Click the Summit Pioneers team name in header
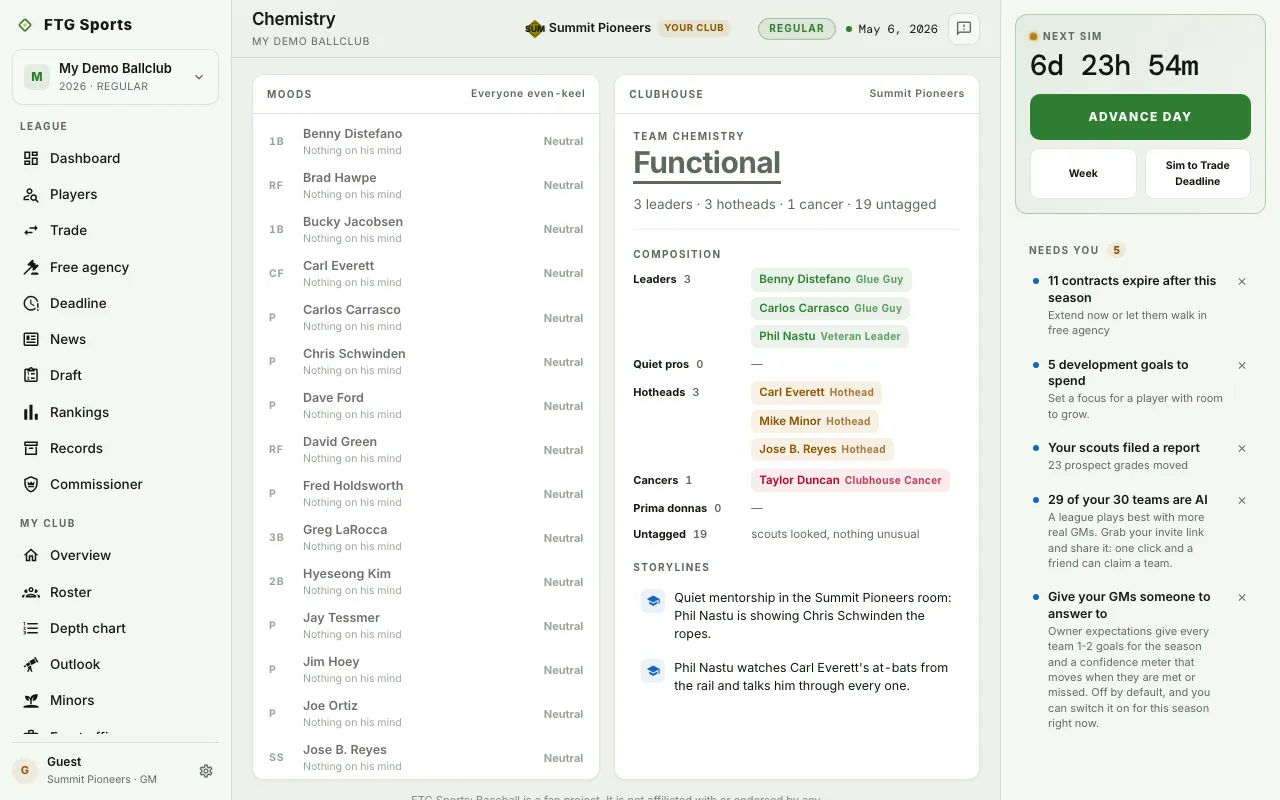The width and height of the screenshot is (1280, 800). 600,28
